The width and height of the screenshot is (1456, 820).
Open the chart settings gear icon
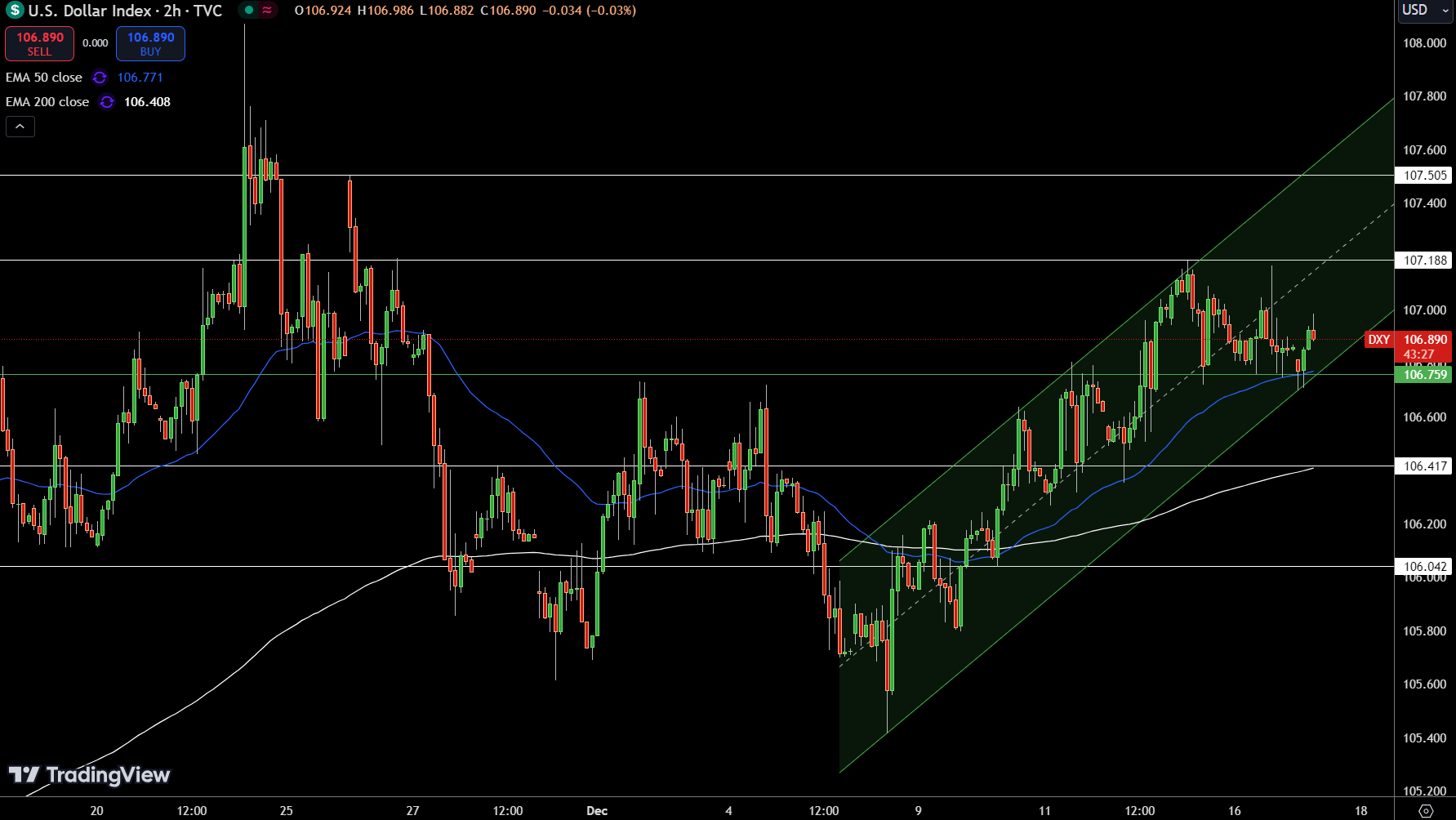click(x=1426, y=810)
